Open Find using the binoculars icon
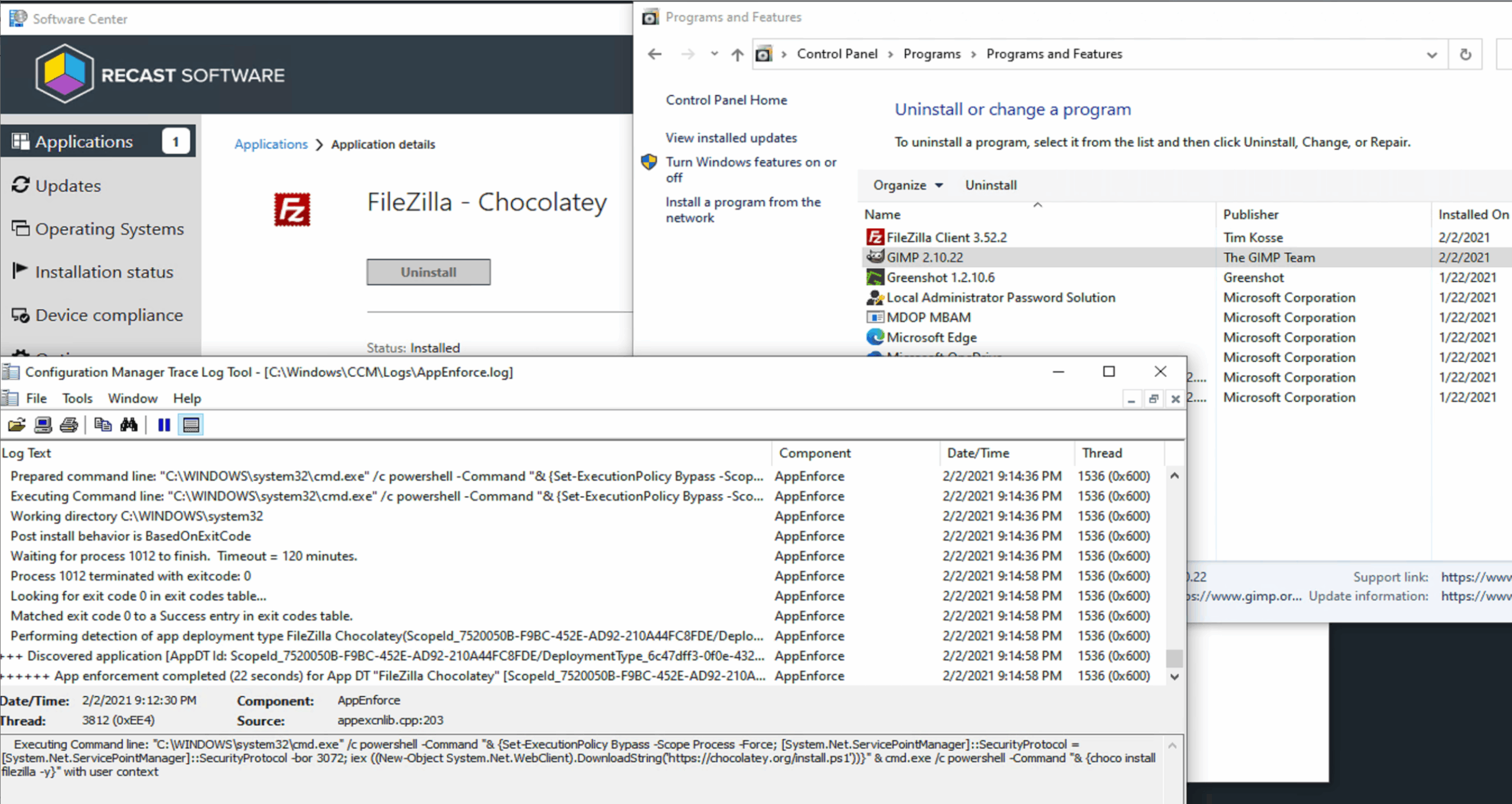The height and width of the screenshot is (804, 1512). pos(129,424)
